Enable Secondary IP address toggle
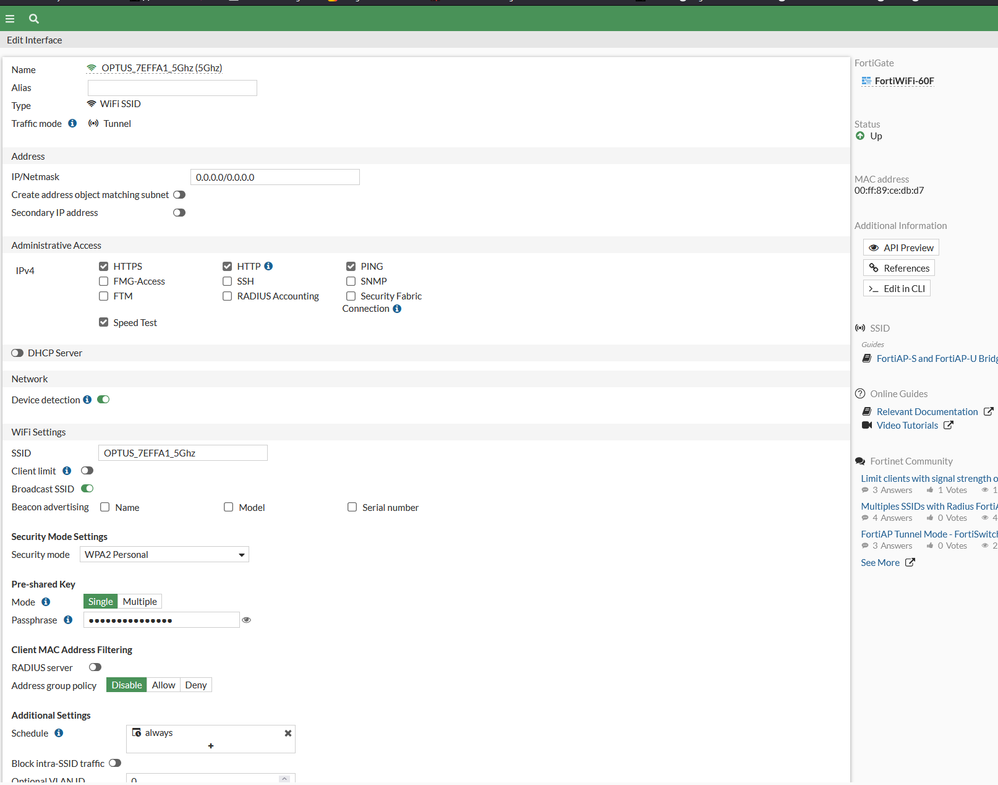The width and height of the screenshot is (998, 785). [179, 213]
